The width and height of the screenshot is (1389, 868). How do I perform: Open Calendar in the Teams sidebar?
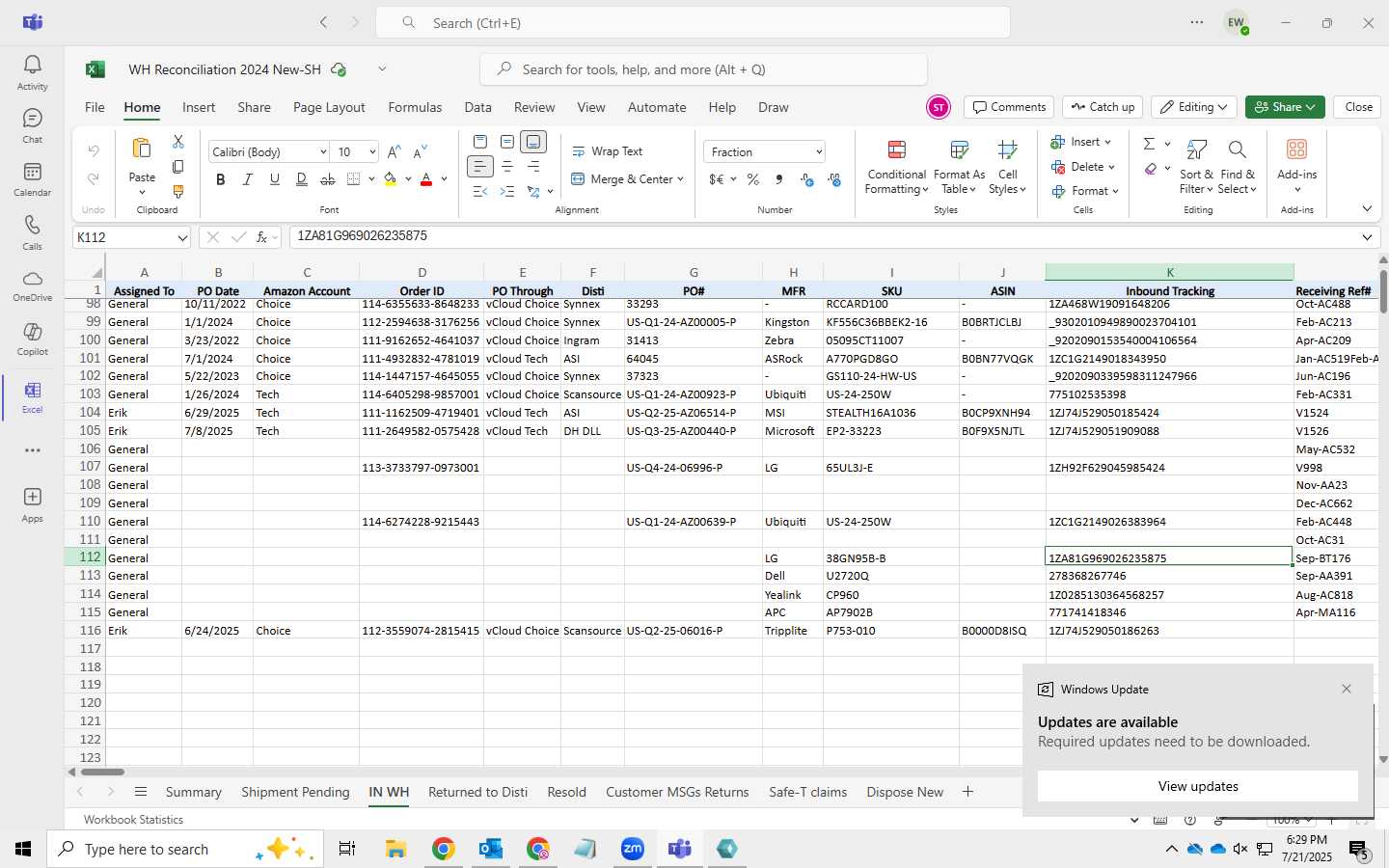pyautogui.click(x=32, y=178)
